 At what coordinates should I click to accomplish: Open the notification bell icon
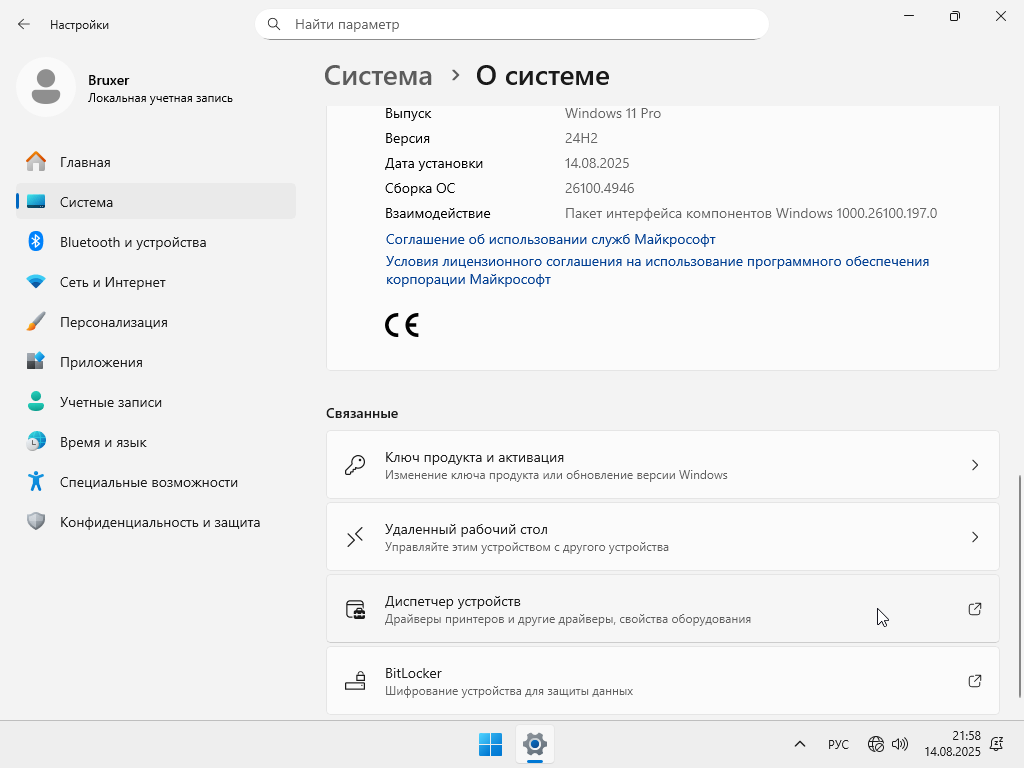point(997,744)
